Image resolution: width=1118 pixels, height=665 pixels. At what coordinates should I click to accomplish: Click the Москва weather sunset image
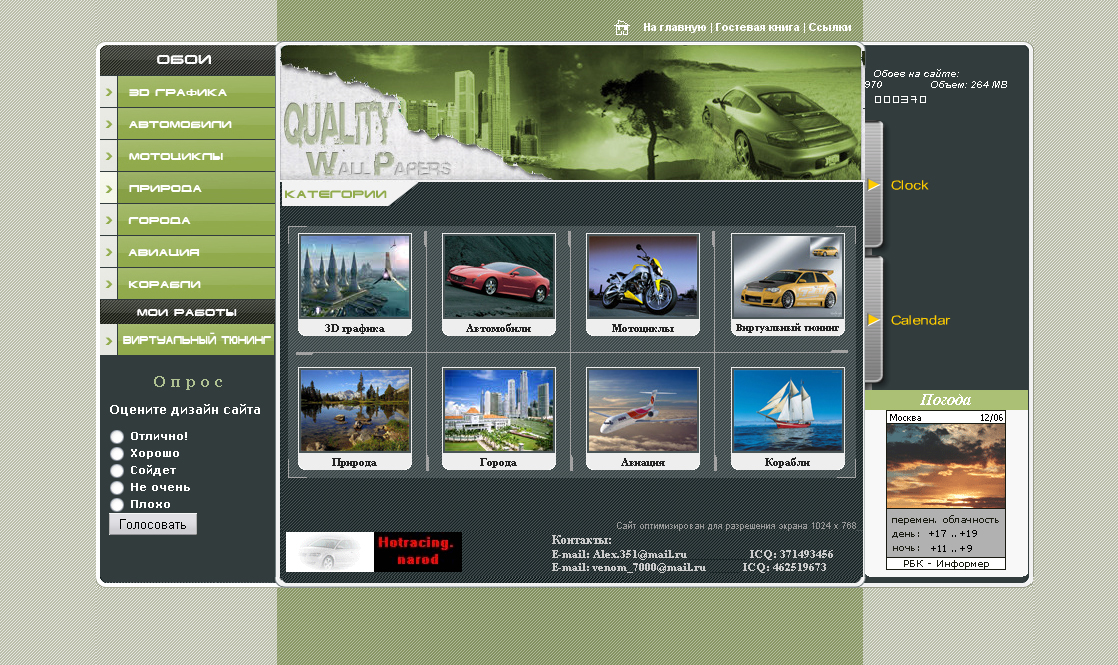[945, 466]
